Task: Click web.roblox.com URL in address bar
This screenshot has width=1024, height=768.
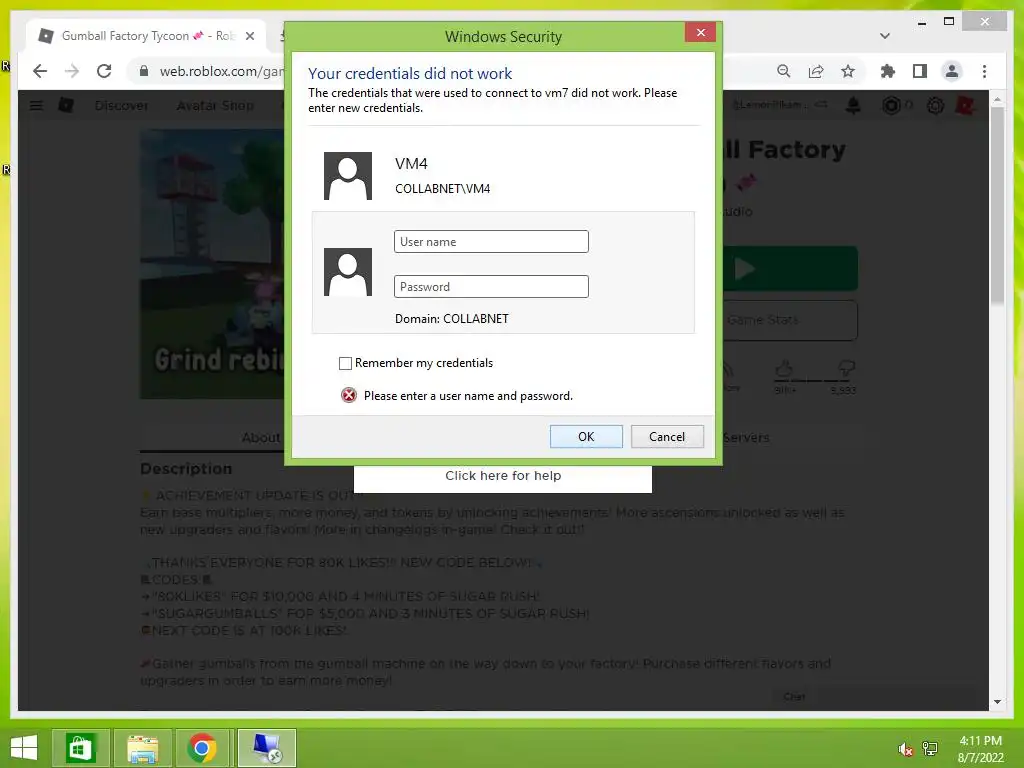Action: [x=221, y=71]
